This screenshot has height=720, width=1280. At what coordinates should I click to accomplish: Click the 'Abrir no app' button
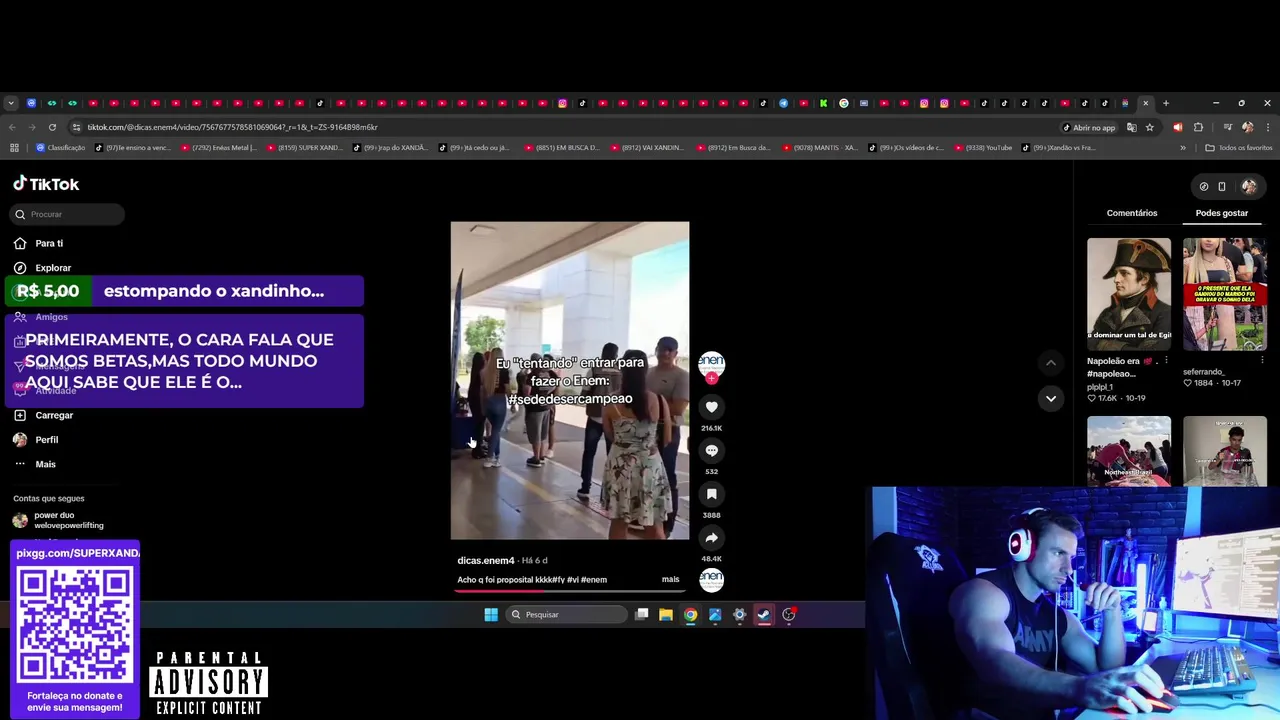click(1089, 127)
